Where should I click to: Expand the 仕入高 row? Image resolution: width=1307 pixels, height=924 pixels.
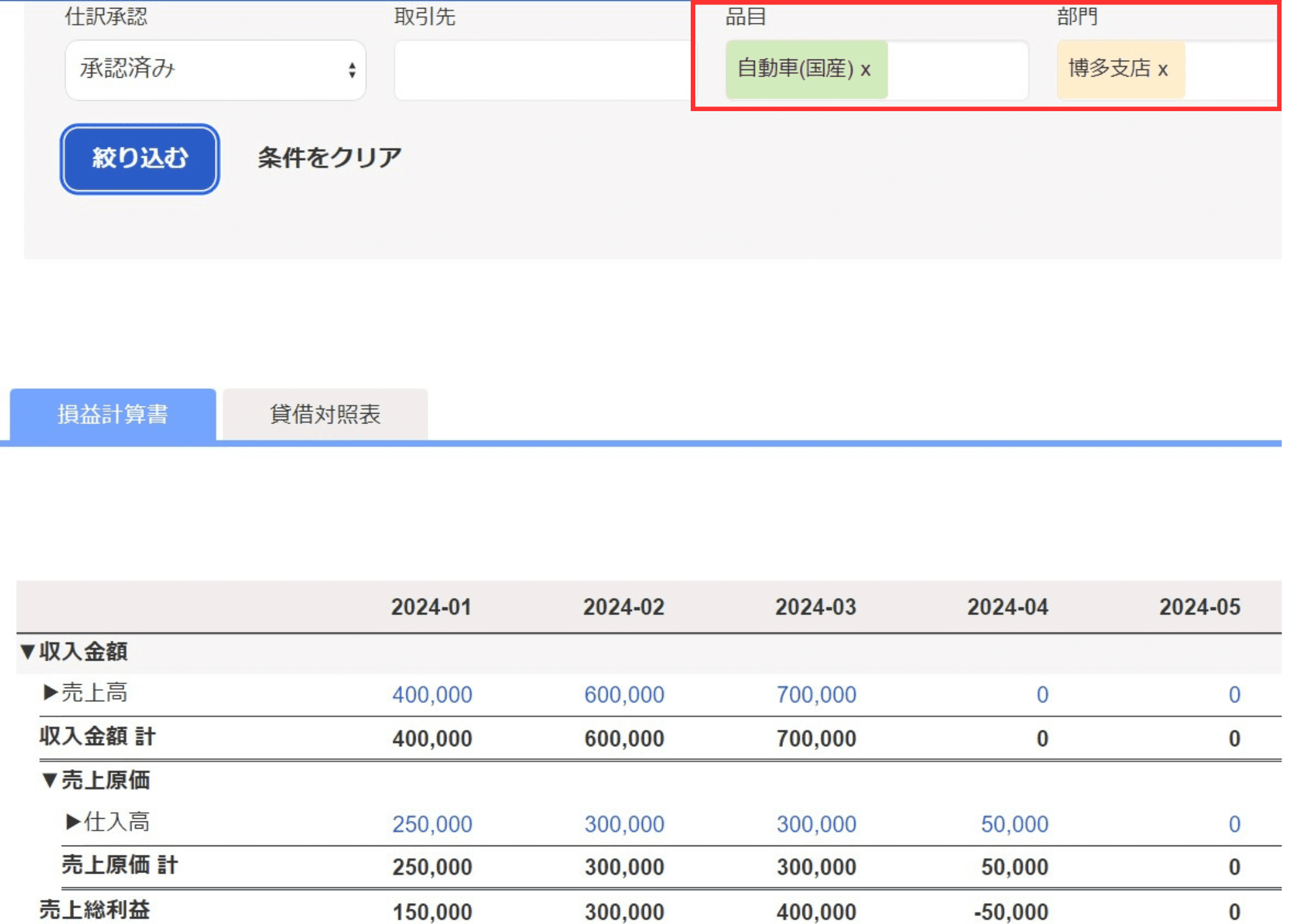pos(73,821)
